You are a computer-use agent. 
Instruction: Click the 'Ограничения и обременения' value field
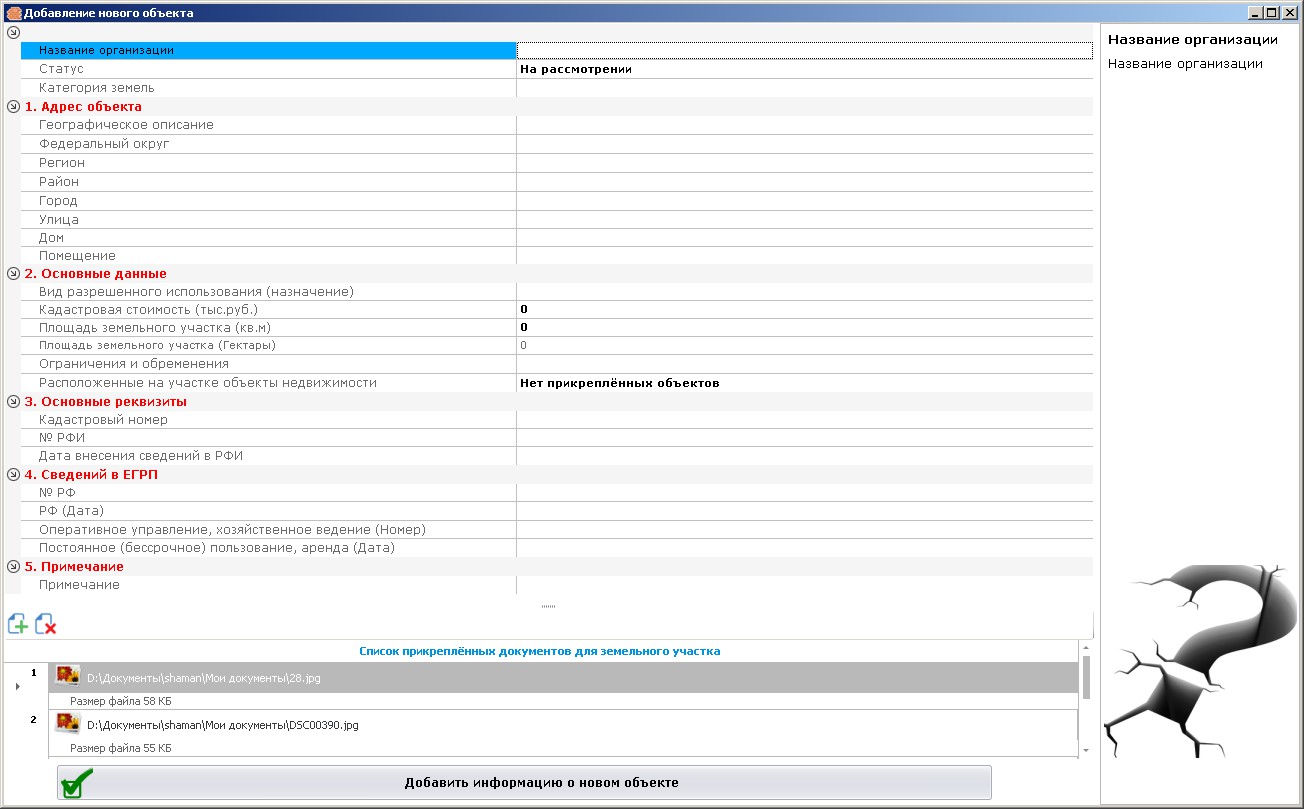click(804, 364)
